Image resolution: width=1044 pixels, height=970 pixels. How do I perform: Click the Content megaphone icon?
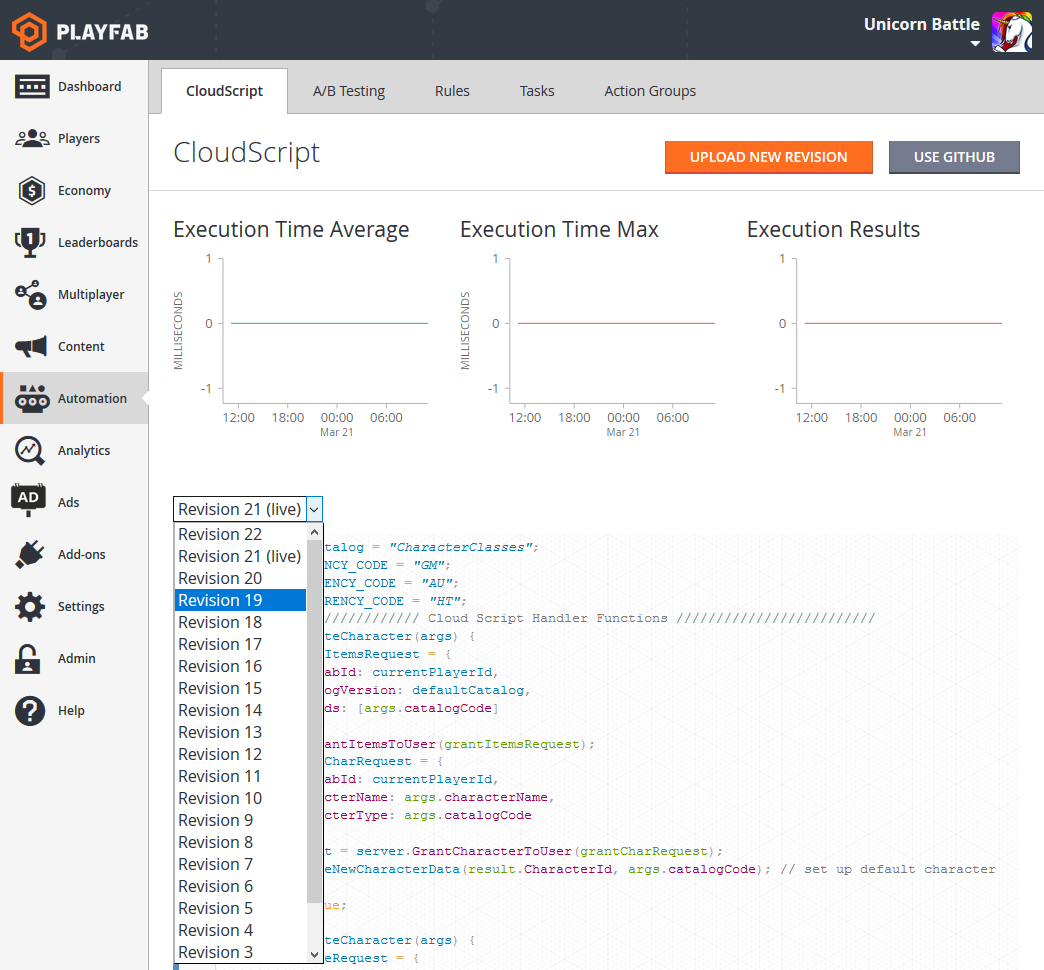31,346
